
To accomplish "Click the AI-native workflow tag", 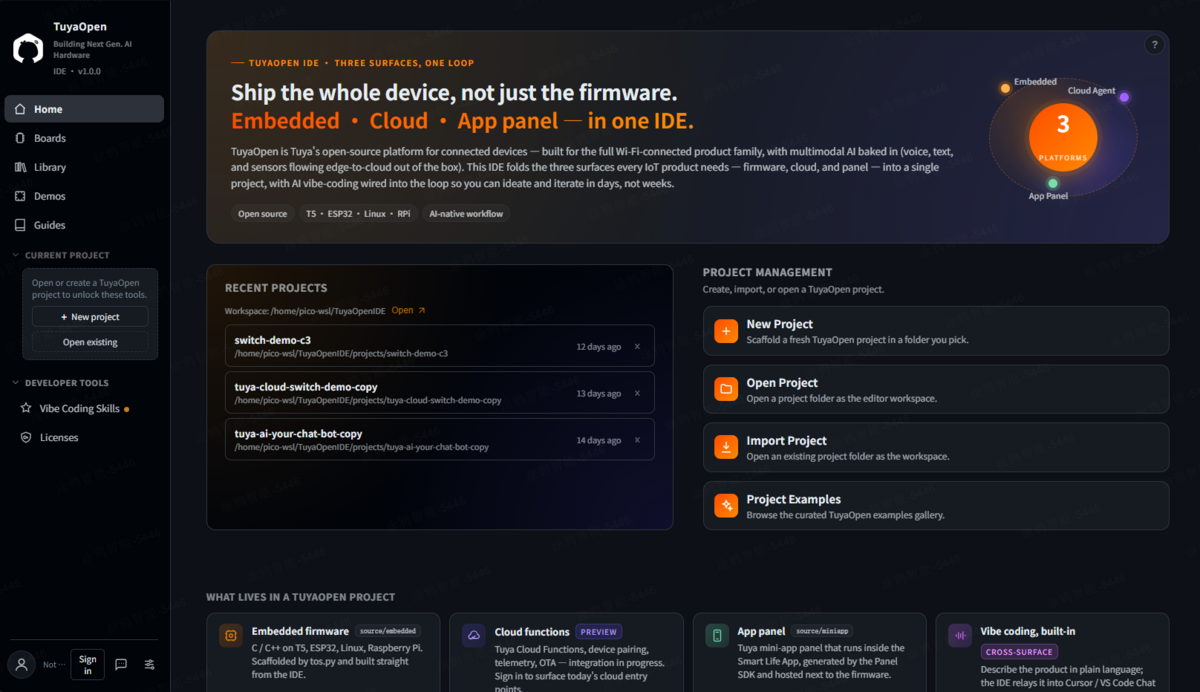I will coord(466,214).
